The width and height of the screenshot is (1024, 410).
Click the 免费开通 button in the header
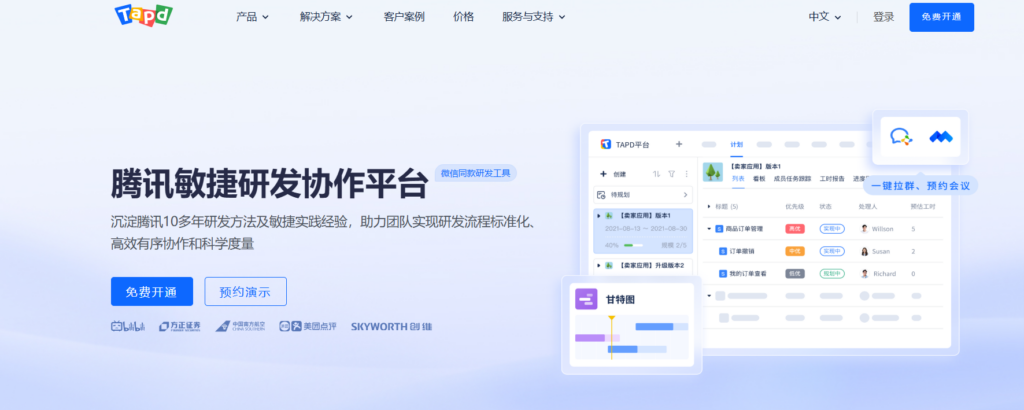click(x=941, y=17)
